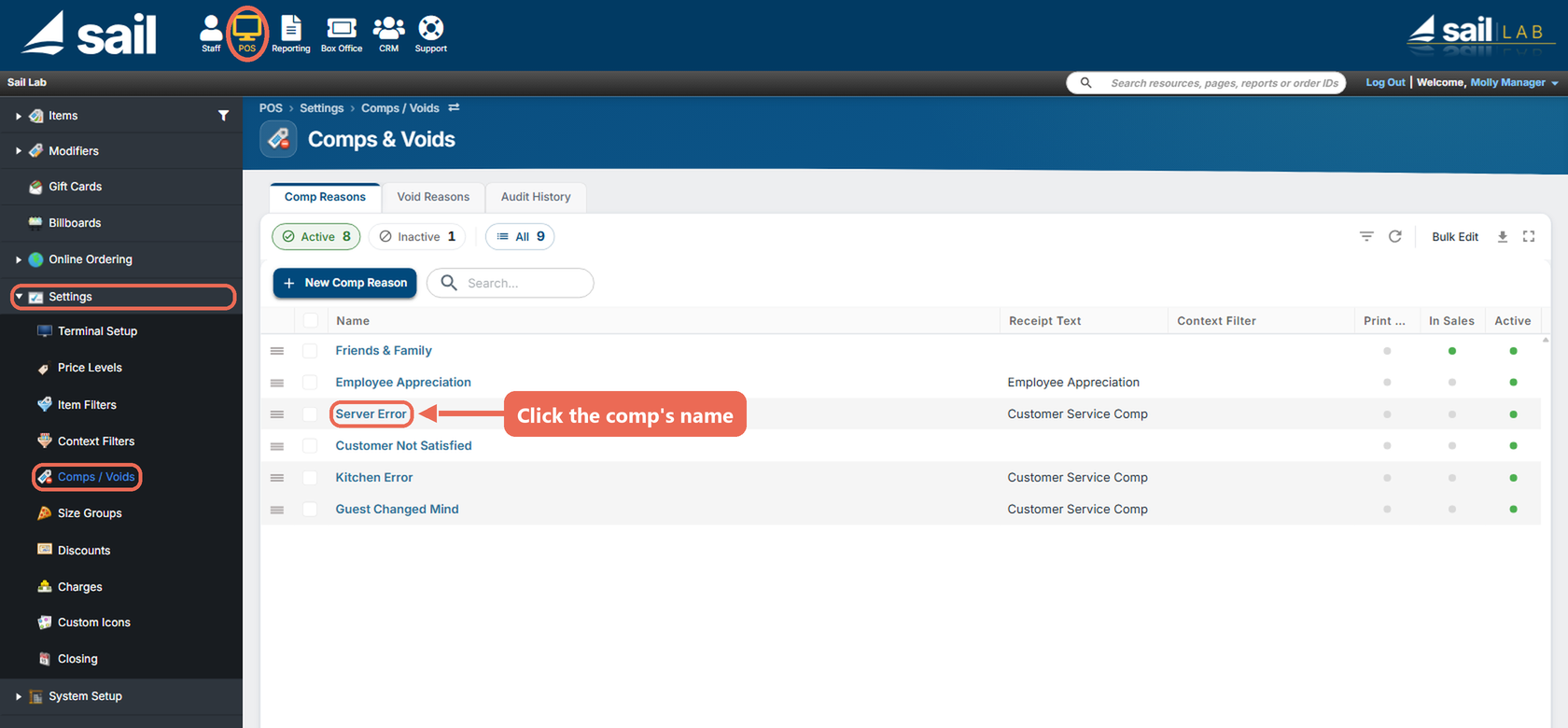
Task: Switch to the Void Reasons tab
Action: [x=433, y=197]
